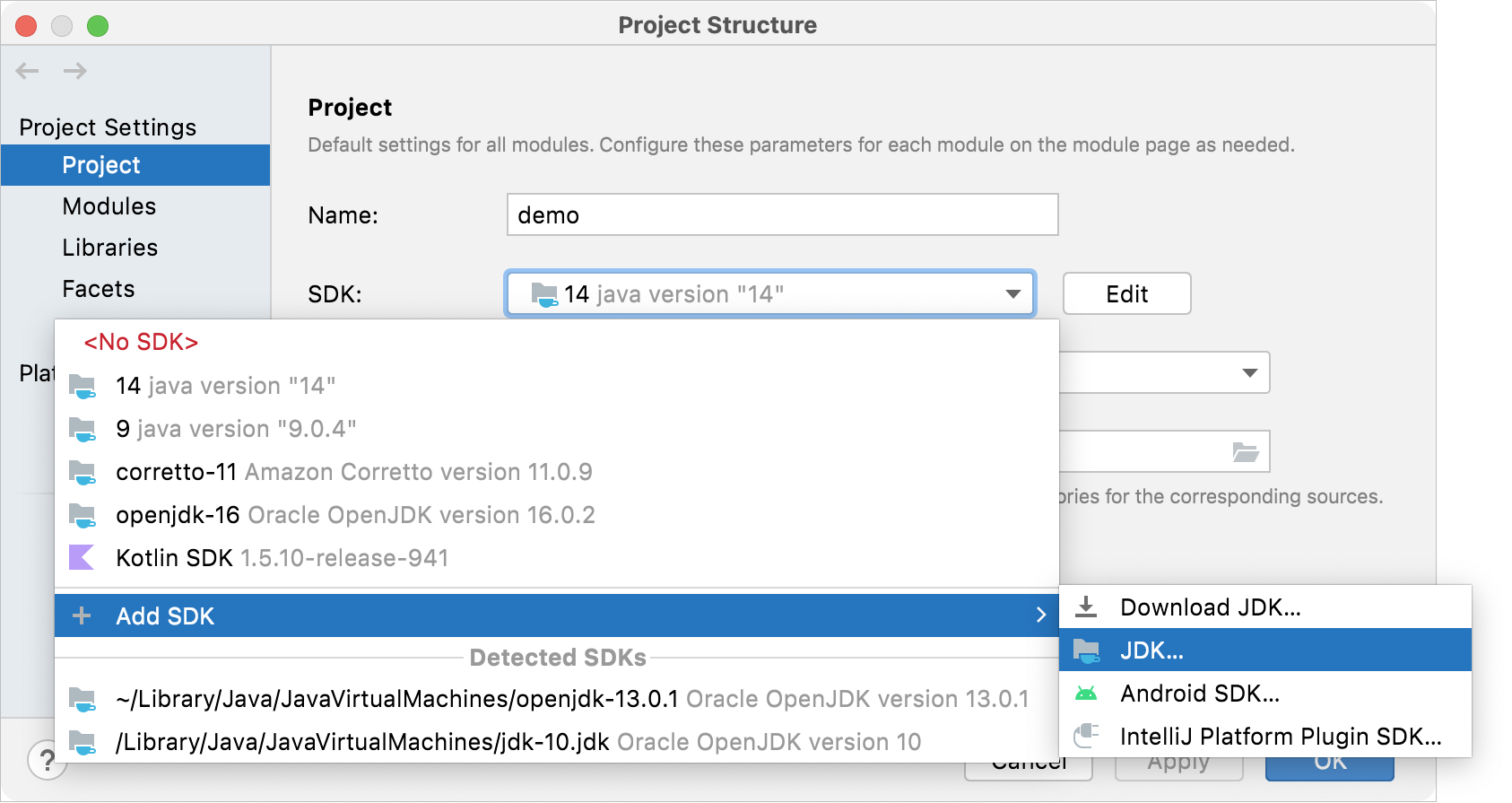Choose 14 java version "14" from list
Viewport: 1512px width, 803px height.
coord(557,386)
